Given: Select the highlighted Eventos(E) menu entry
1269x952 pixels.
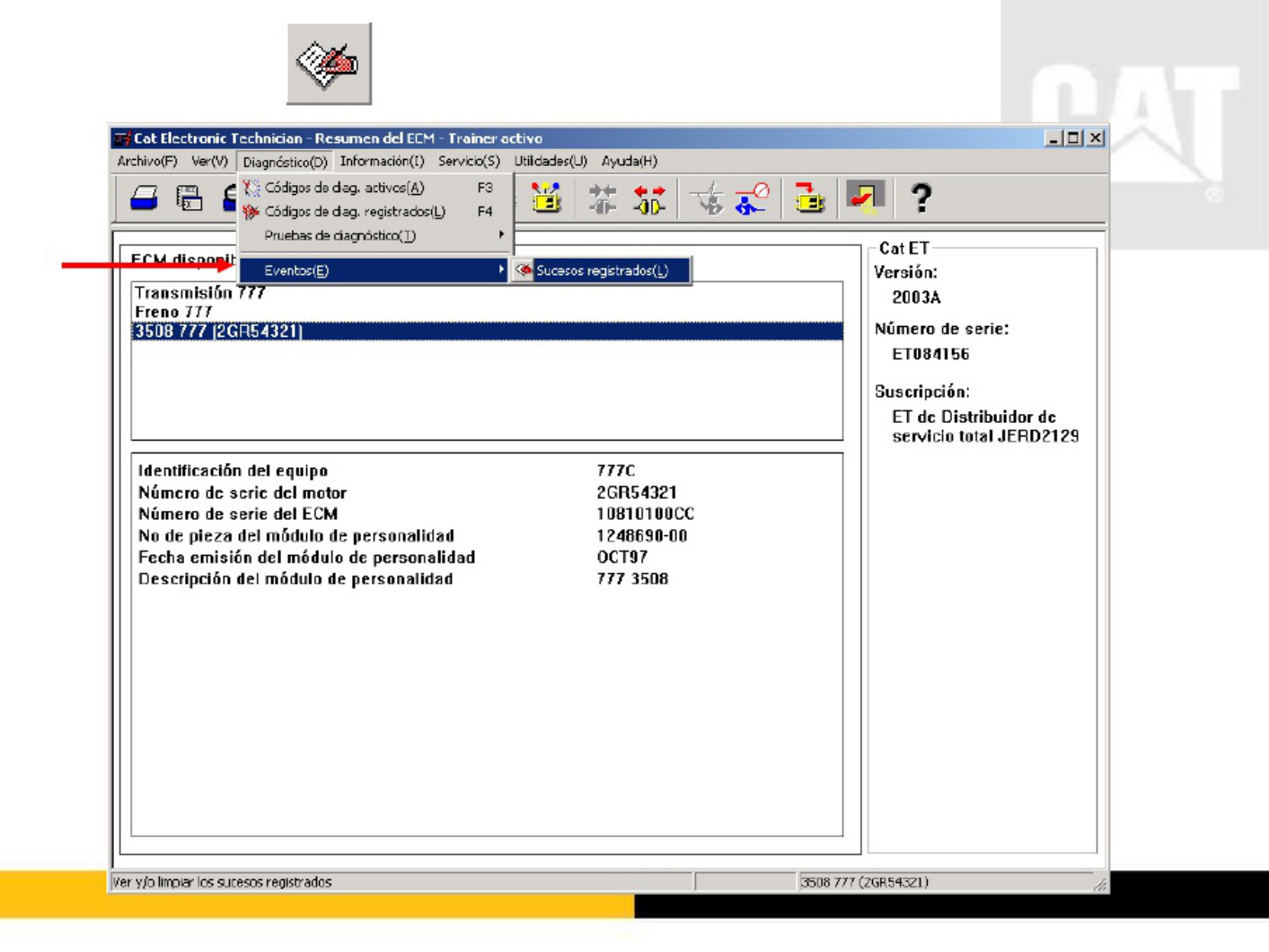Looking at the screenshot, I should (x=375, y=270).
